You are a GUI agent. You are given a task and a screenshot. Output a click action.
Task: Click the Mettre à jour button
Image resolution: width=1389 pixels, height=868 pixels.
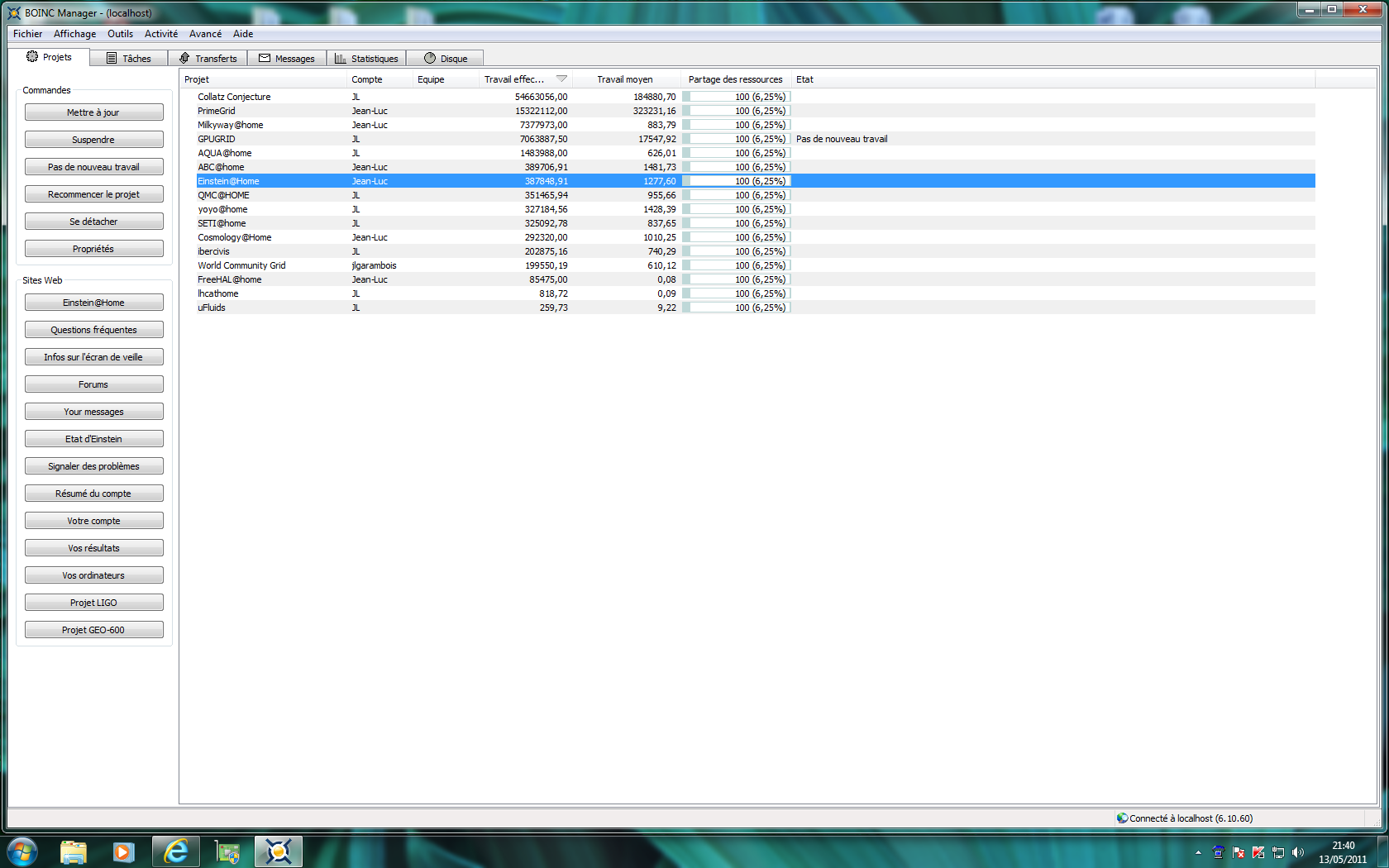pos(93,112)
